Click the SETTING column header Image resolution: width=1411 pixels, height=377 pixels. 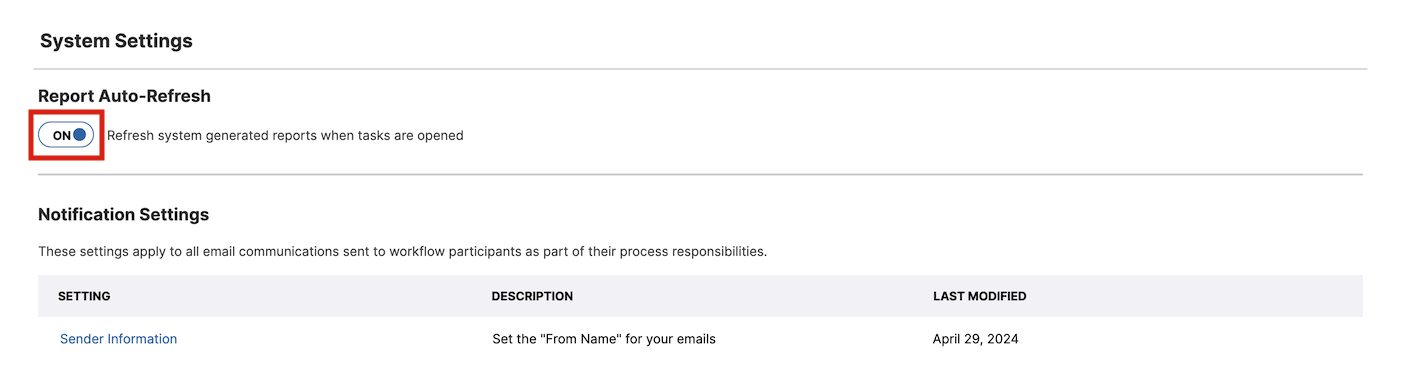click(x=84, y=296)
